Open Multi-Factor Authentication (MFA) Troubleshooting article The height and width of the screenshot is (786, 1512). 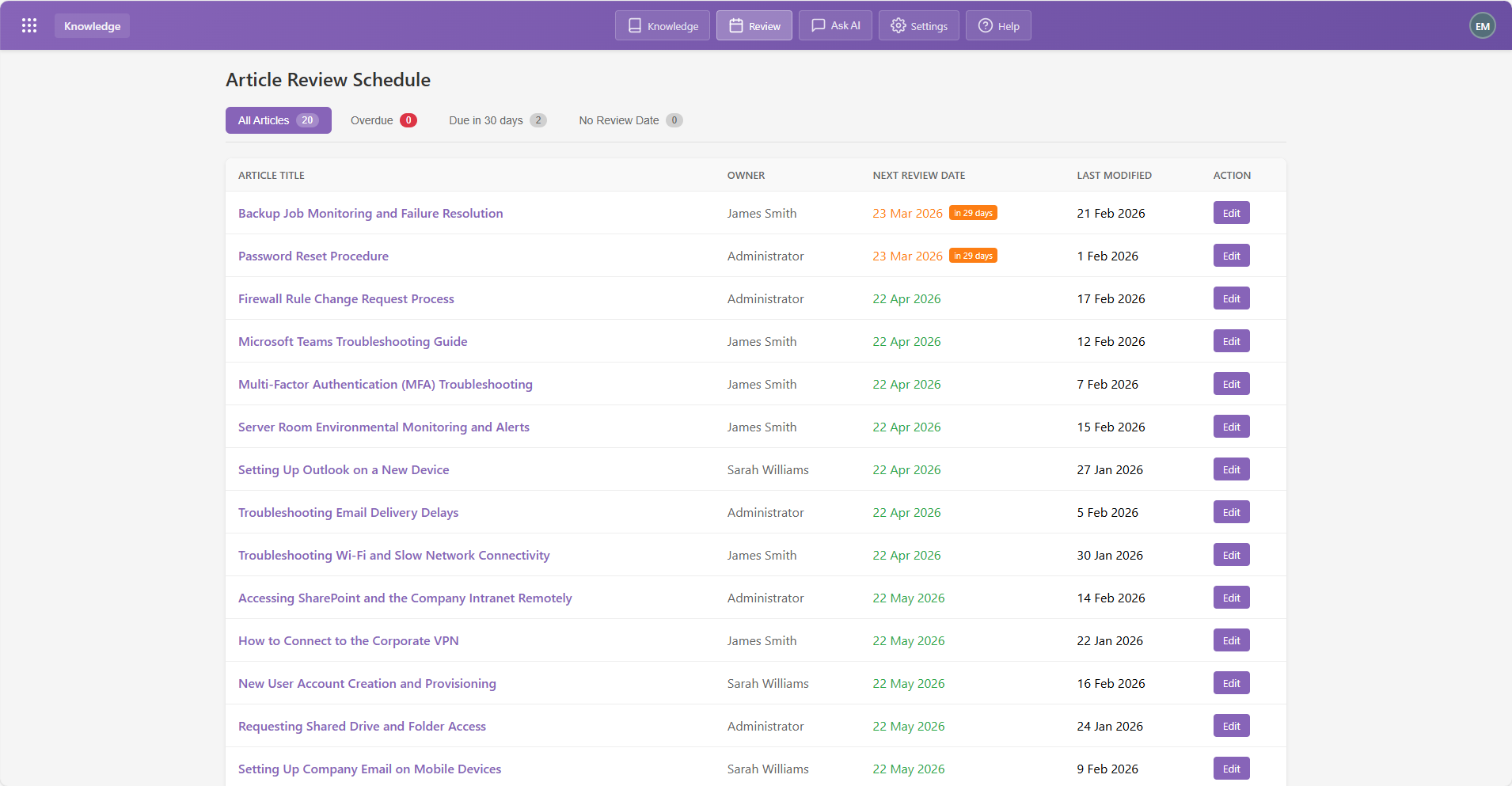386,384
